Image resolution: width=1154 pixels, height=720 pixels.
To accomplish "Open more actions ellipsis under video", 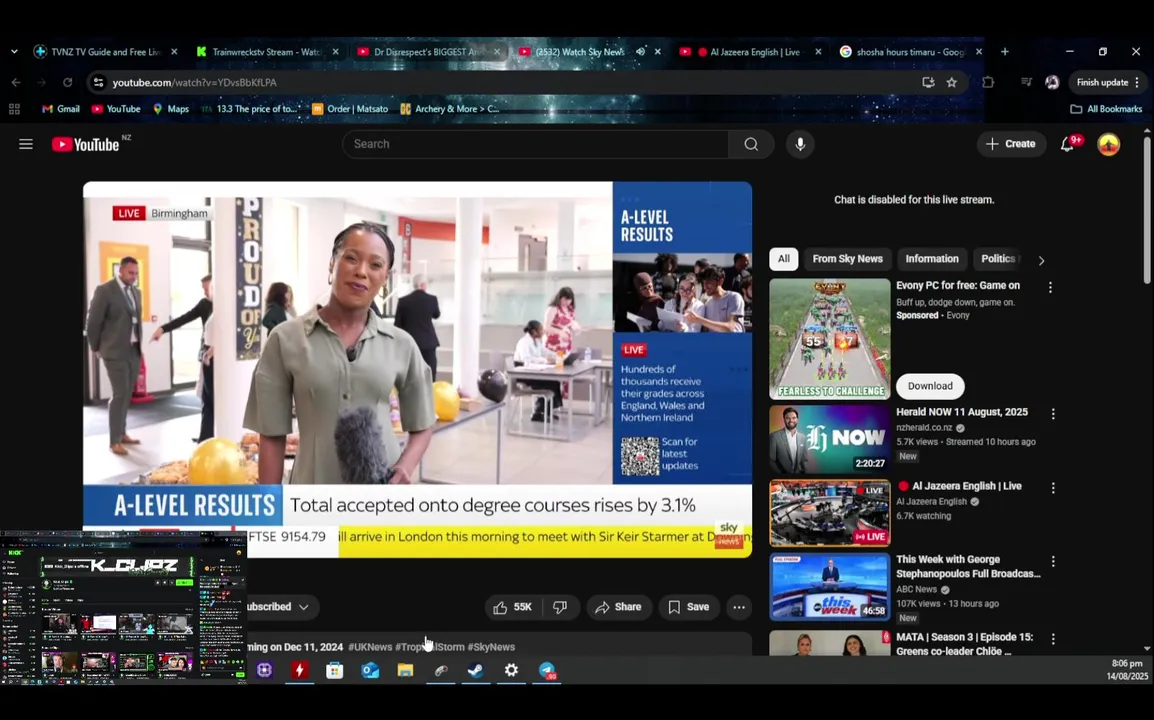I will click(x=739, y=607).
